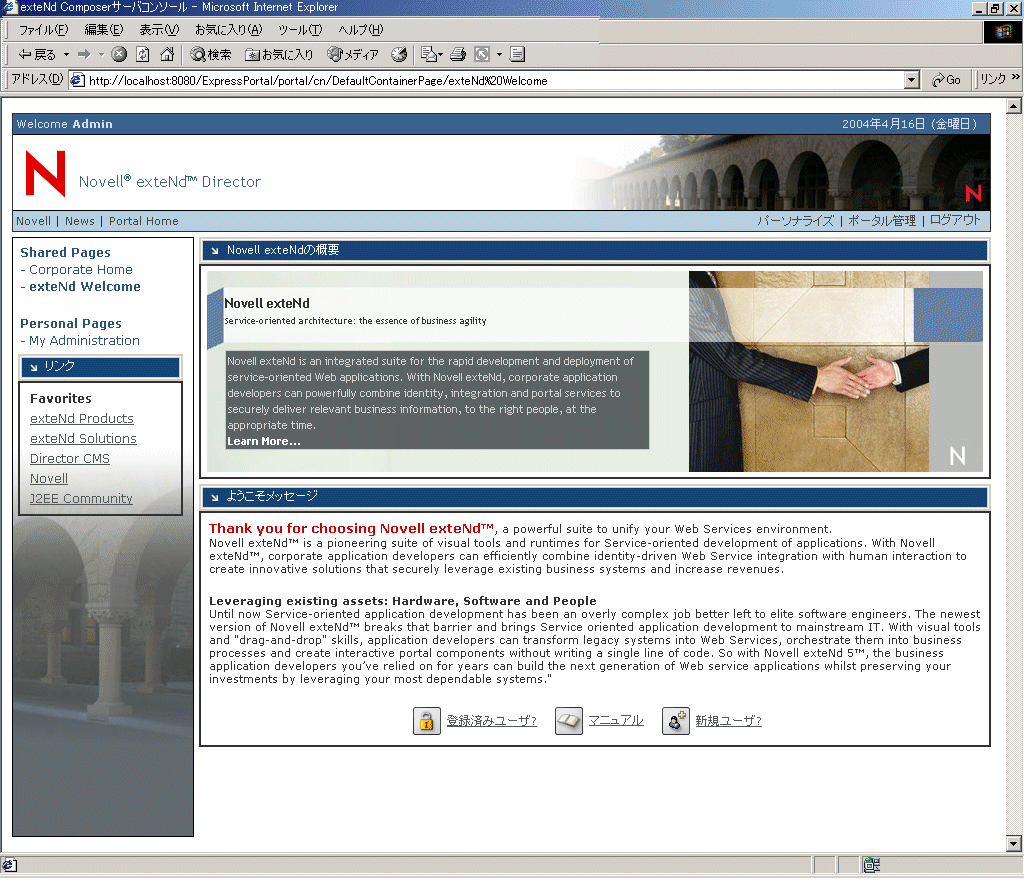Click the パーソナライズ link
This screenshot has width=1024, height=881.
tap(795, 221)
